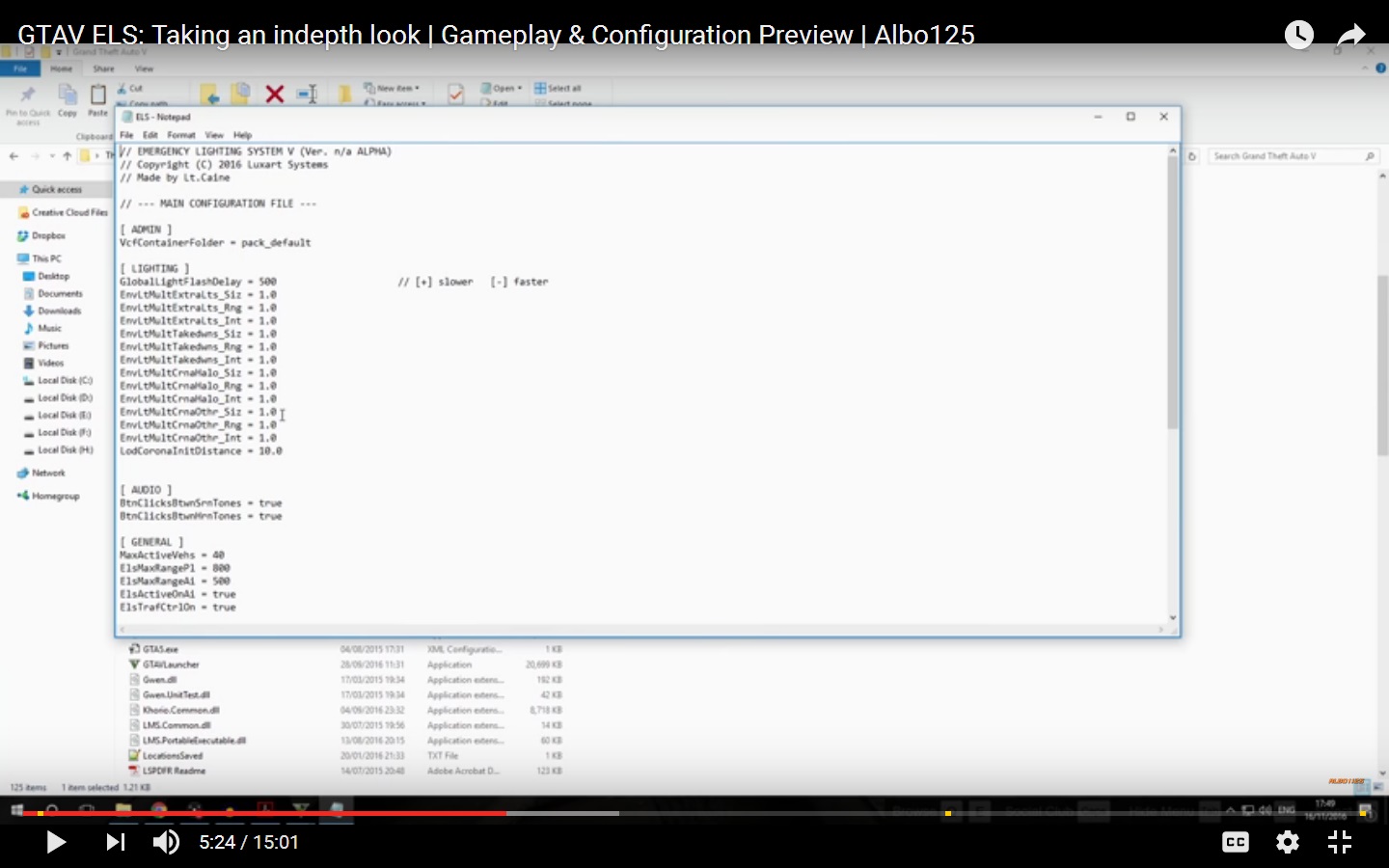Click the Share arrow icon

coord(1351,36)
